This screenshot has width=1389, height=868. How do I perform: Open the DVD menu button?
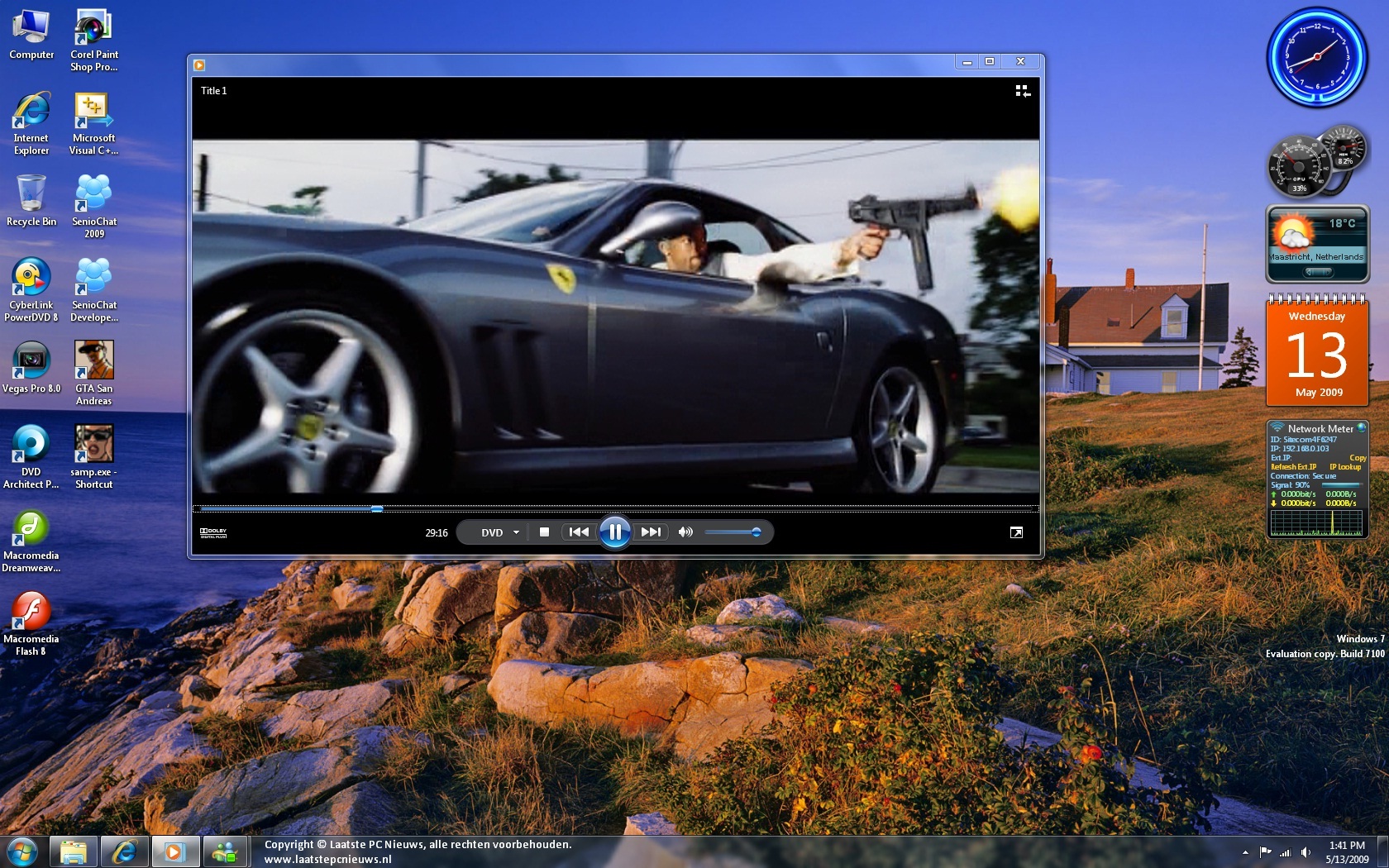coord(492,532)
